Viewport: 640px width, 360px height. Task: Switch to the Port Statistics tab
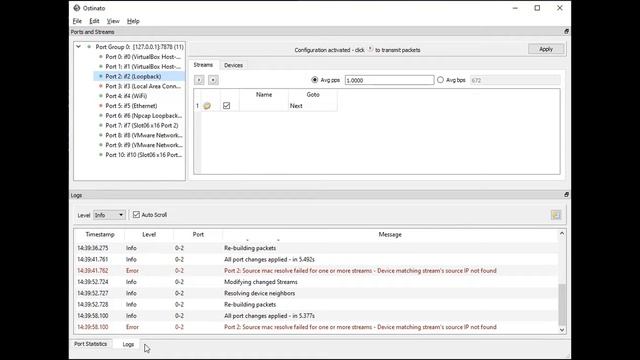click(x=91, y=344)
